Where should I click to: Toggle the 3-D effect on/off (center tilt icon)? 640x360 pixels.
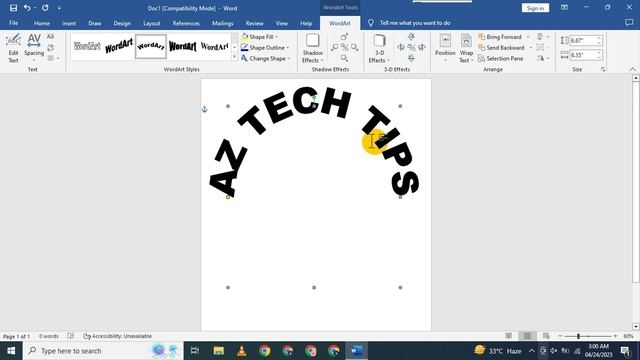pos(411,48)
